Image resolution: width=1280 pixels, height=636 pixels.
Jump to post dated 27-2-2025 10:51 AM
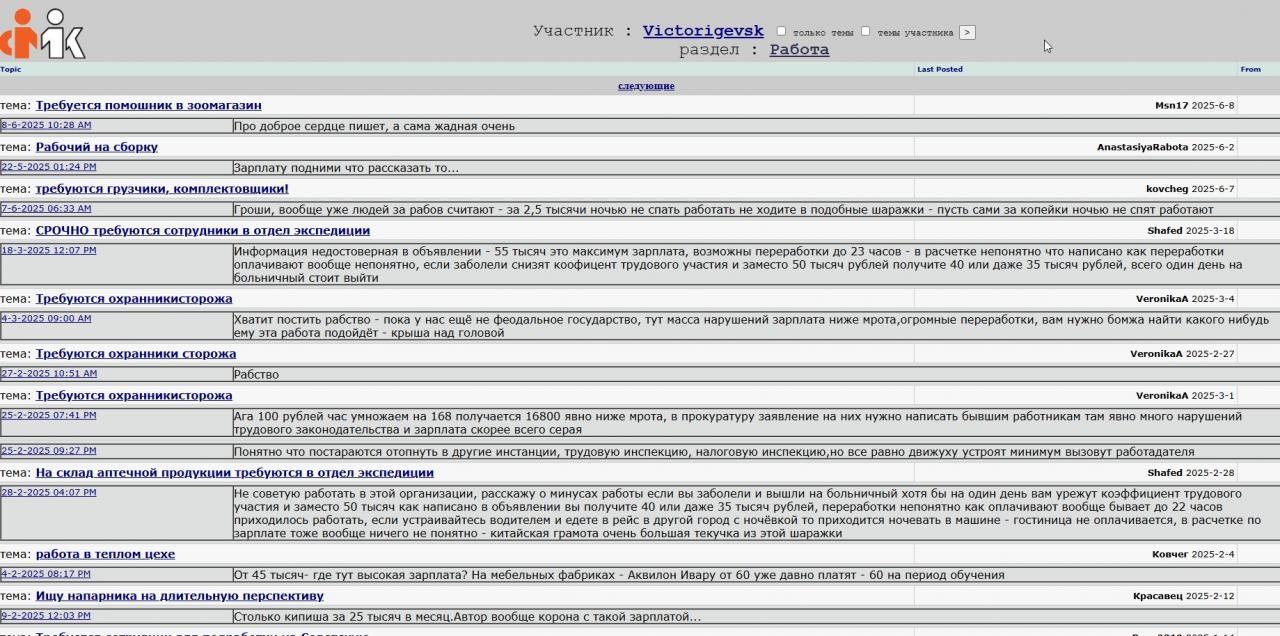point(49,373)
